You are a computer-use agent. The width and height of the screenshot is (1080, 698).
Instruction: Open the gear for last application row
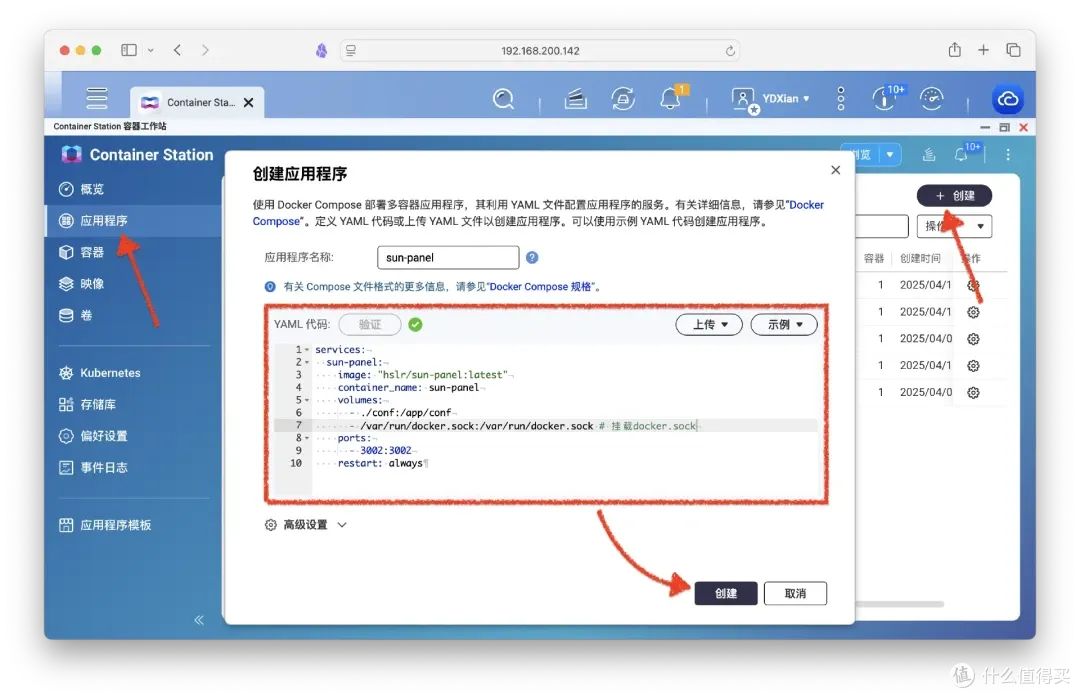[973, 393]
